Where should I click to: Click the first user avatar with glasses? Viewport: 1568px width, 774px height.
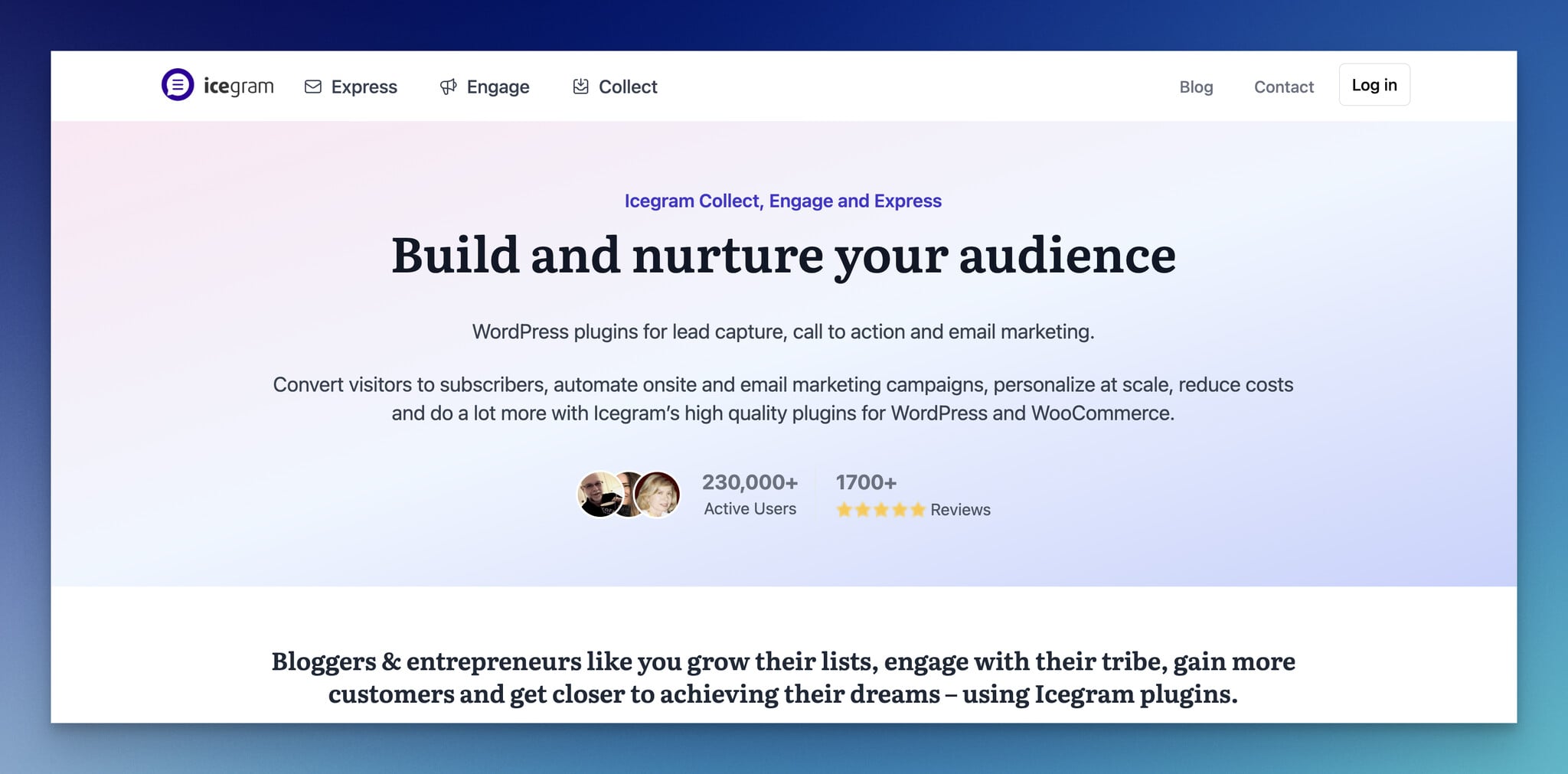(x=599, y=494)
